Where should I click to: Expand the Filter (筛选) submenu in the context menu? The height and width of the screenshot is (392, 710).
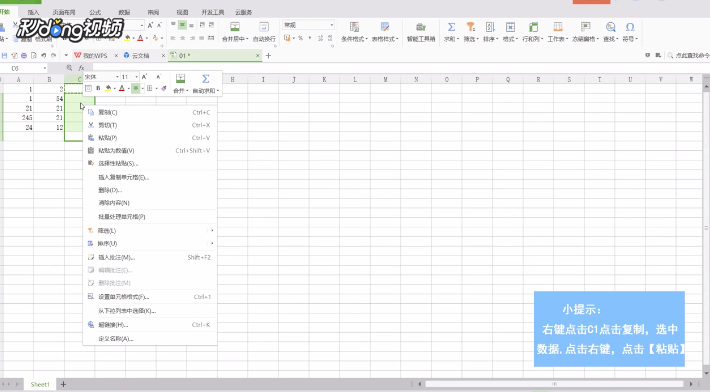point(212,231)
